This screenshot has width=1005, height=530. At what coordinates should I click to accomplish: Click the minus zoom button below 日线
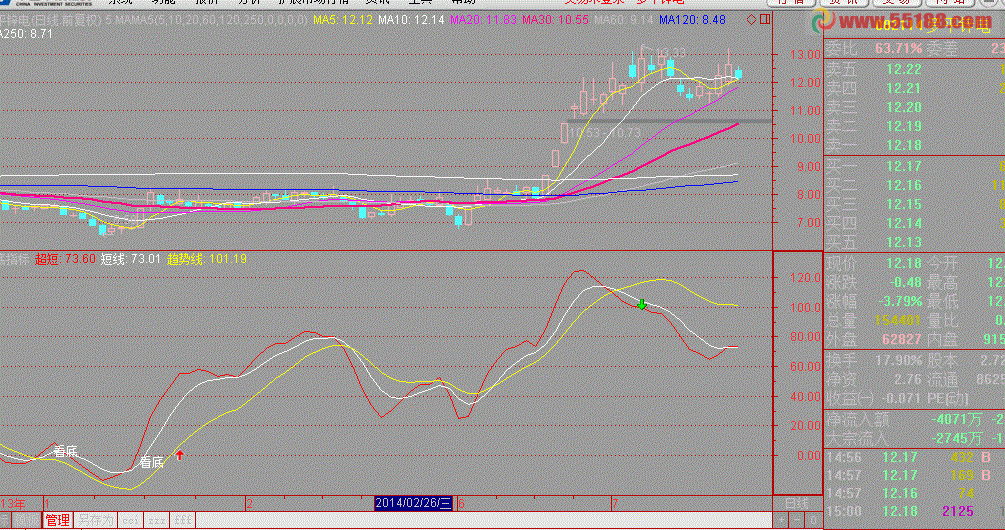(x=797, y=520)
